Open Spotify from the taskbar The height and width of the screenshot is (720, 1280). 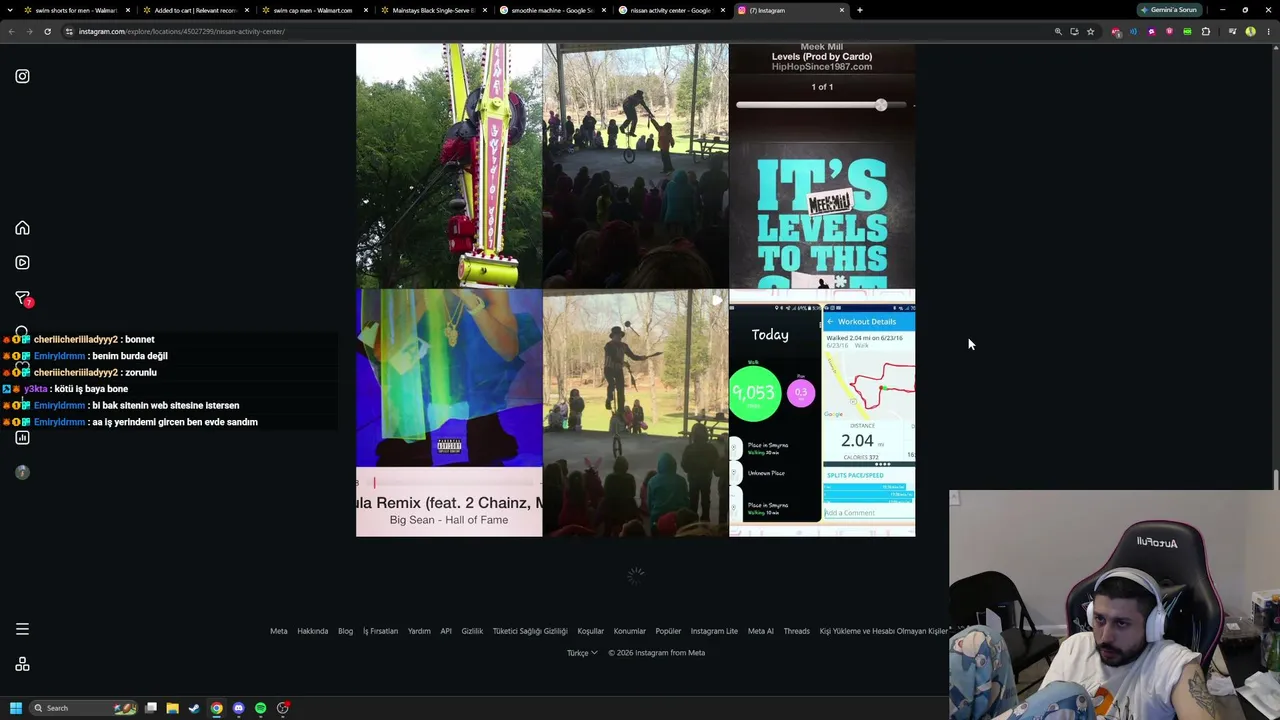tap(260, 708)
